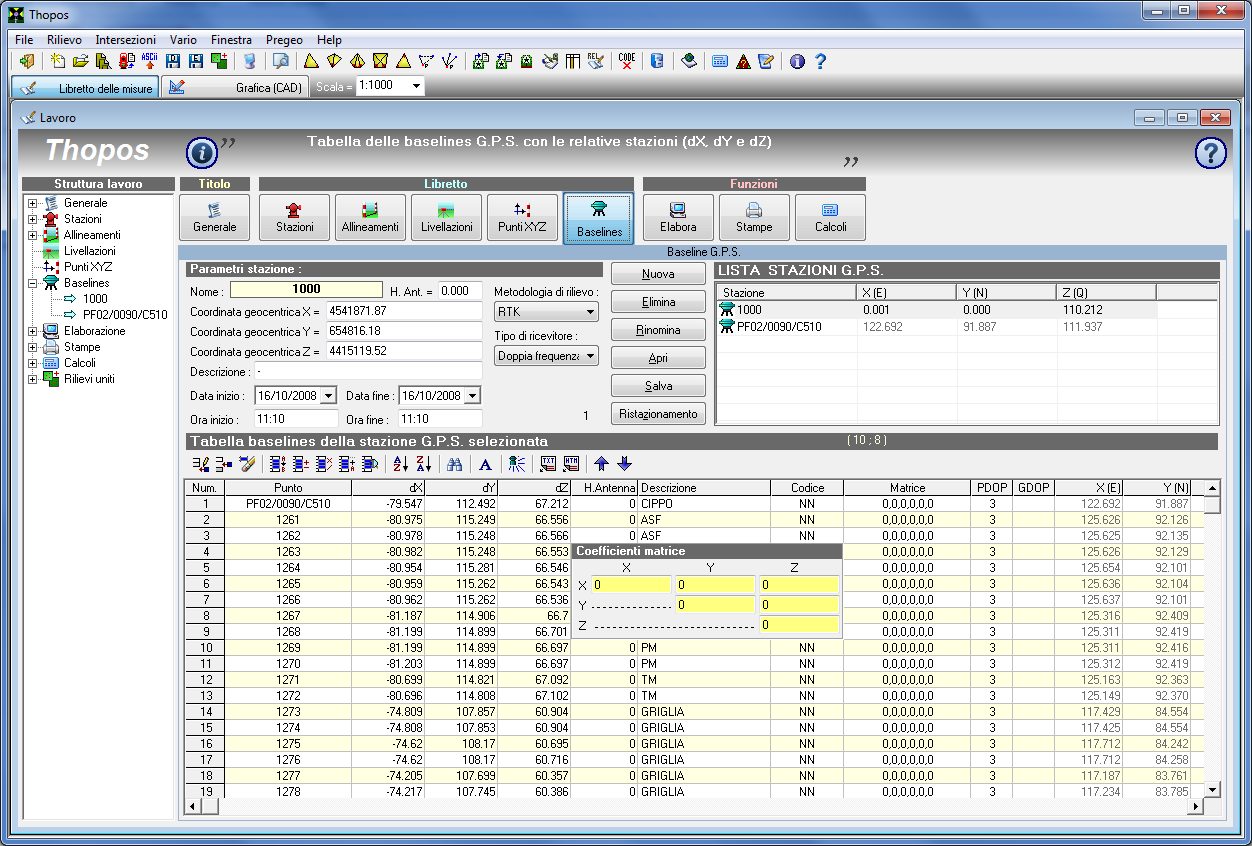Click the open folder icon
This screenshot has width=1252, height=846.
(x=81, y=61)
